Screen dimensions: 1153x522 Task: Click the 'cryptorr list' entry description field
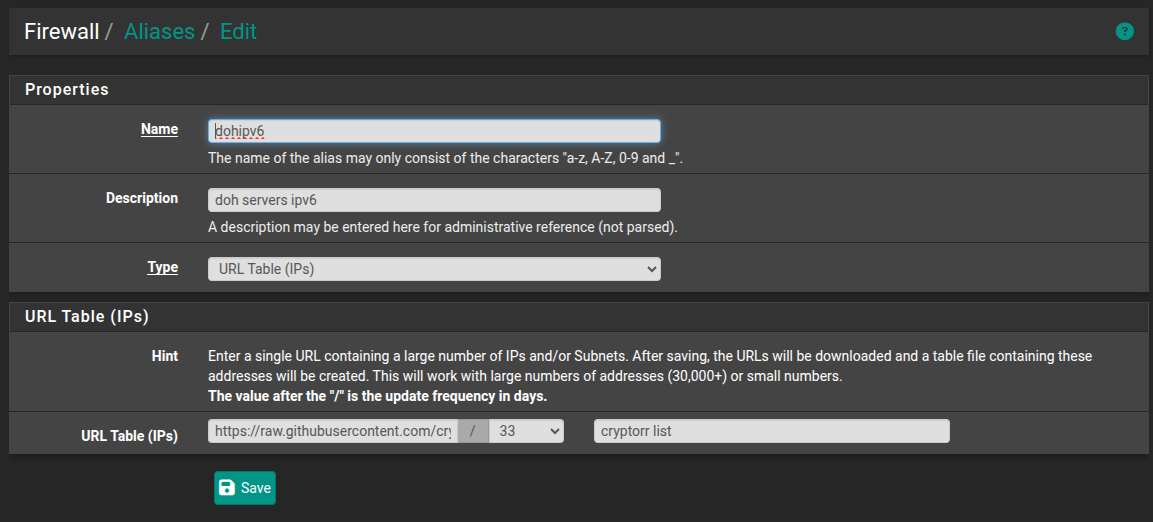771,431
